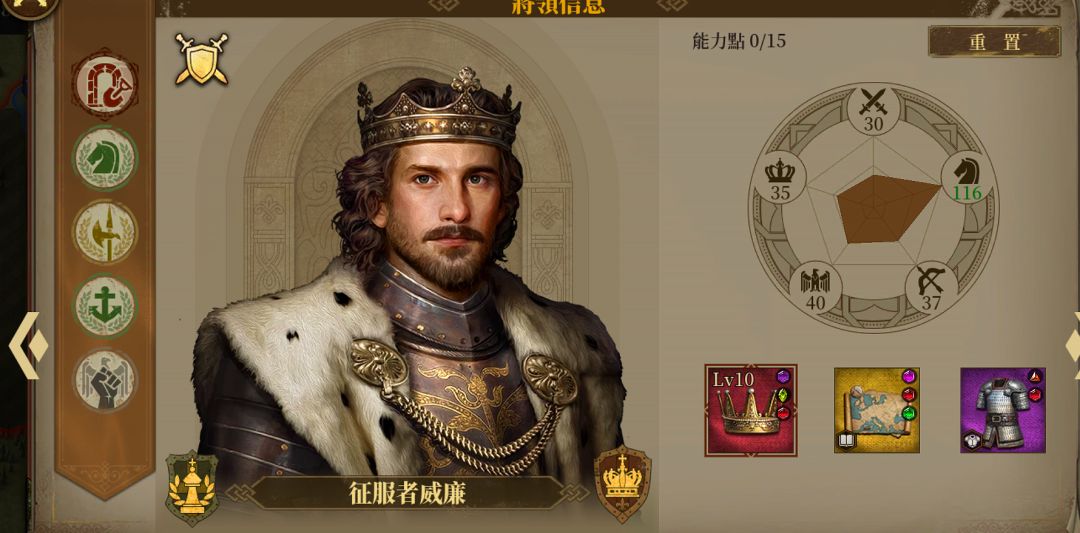This screenshot has height=533, width=1080.
Task: Select the green anchor navy icon
Action: pyautogui.click(x=105, y=306)
